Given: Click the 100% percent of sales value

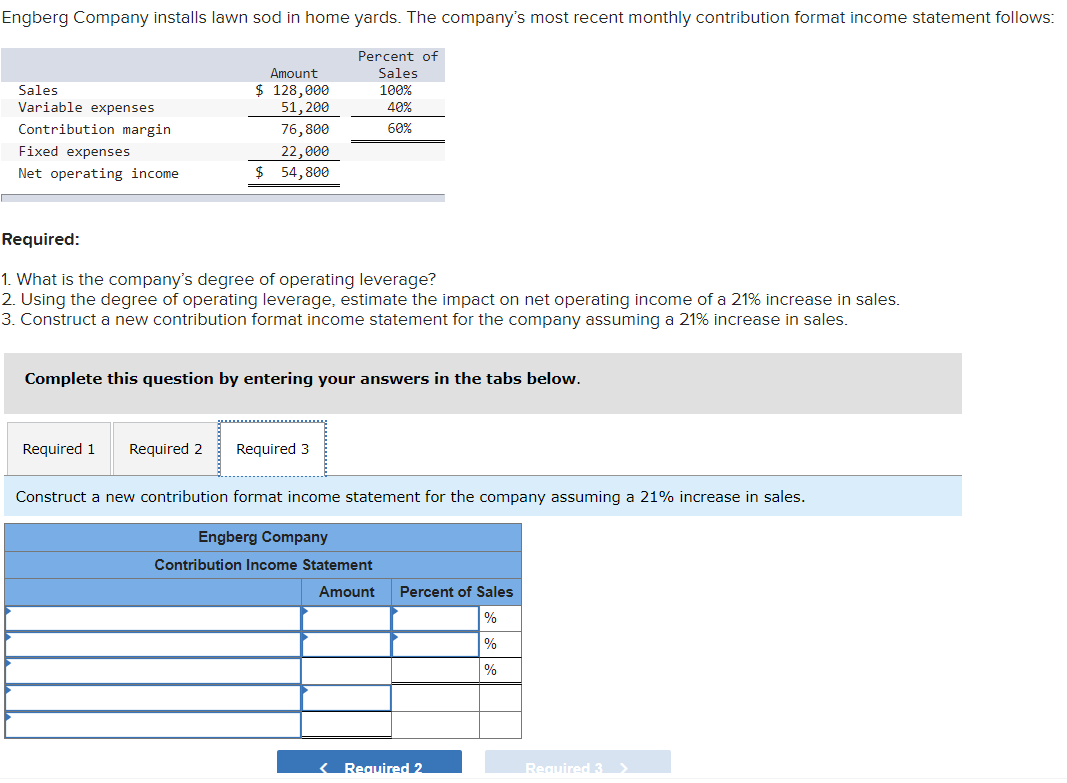Looking at the screenshot, I should pyautogui.click(x=395, y=90).
